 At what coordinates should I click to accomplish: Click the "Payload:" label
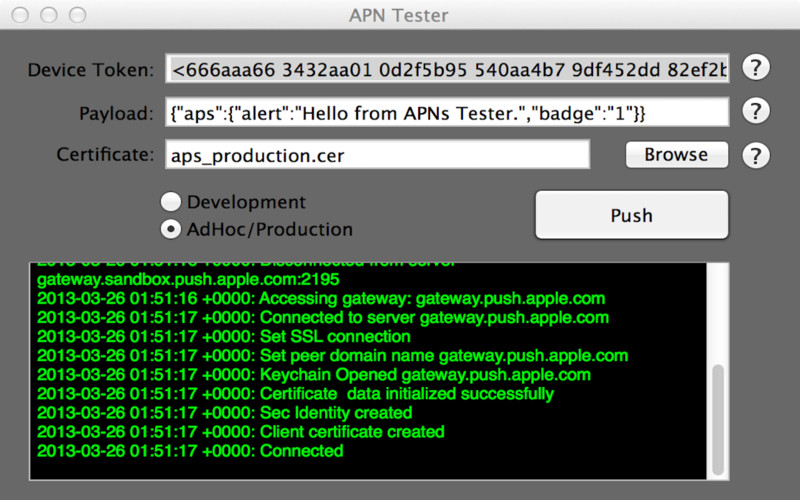[116, 113]
